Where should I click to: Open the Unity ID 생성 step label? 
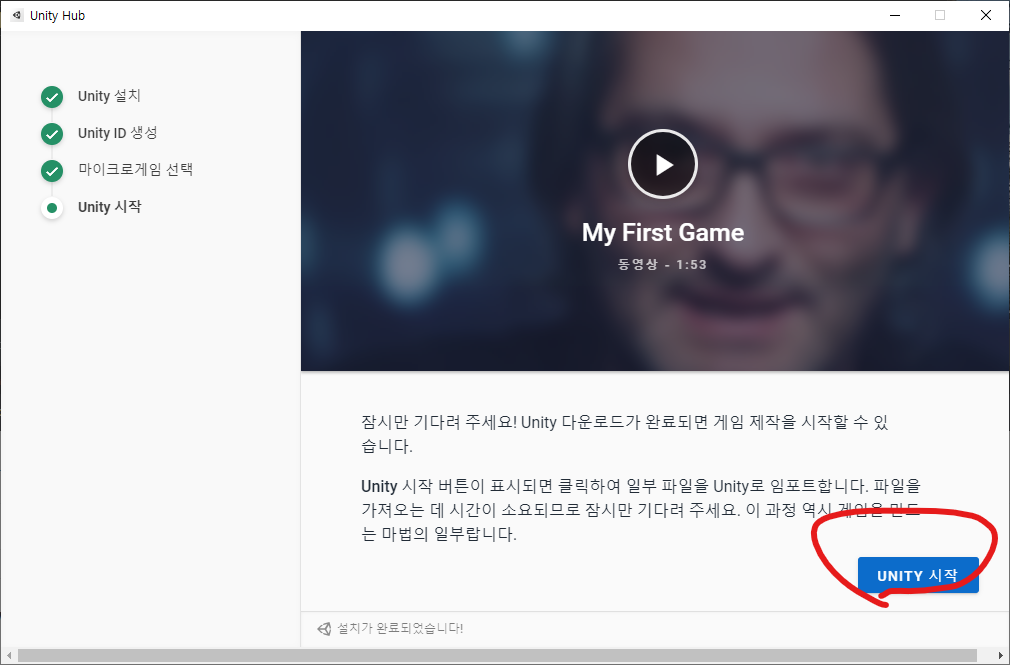tap(117, 133)
